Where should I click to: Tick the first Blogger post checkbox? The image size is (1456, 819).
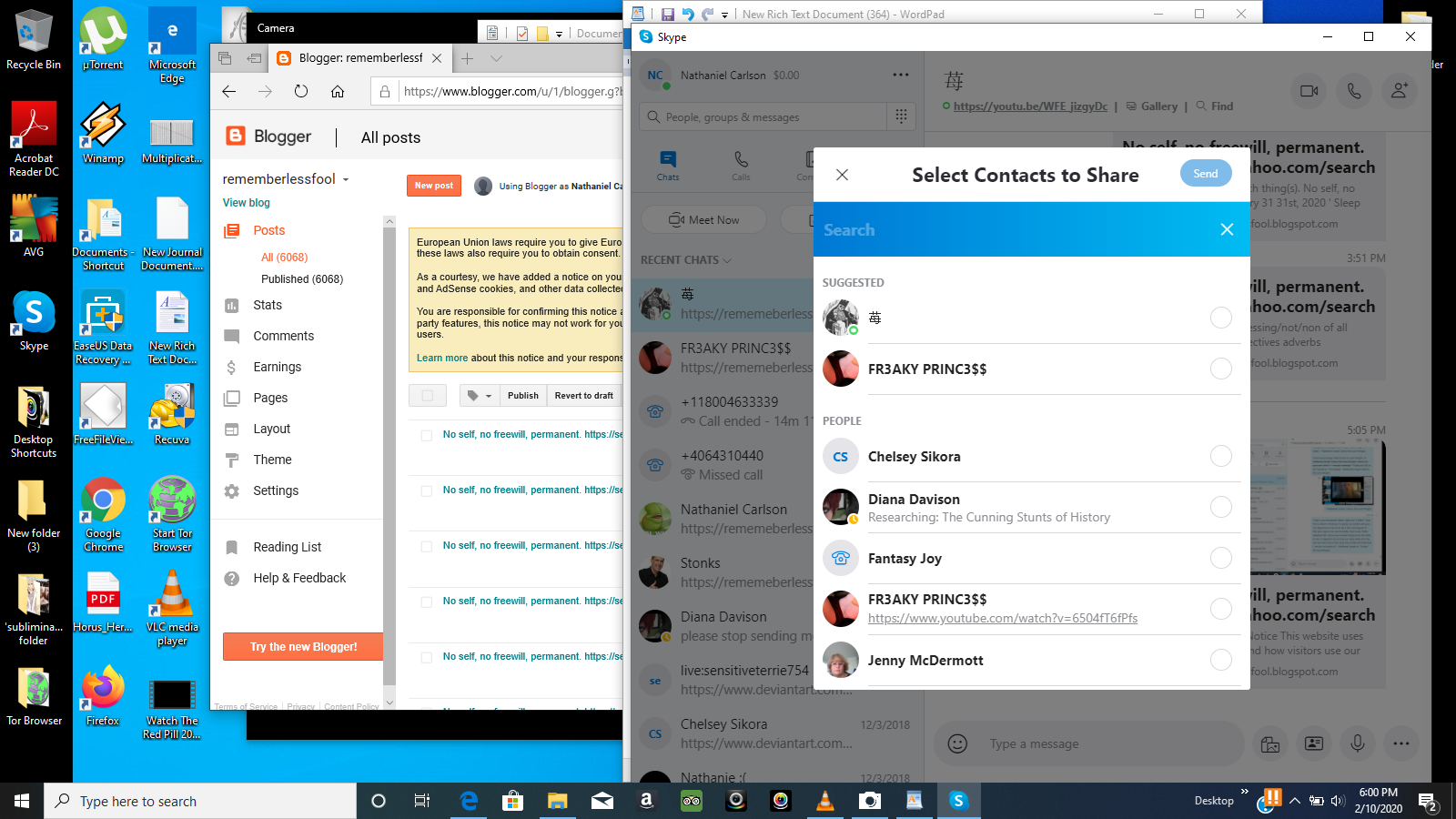(x=426, y=435)
